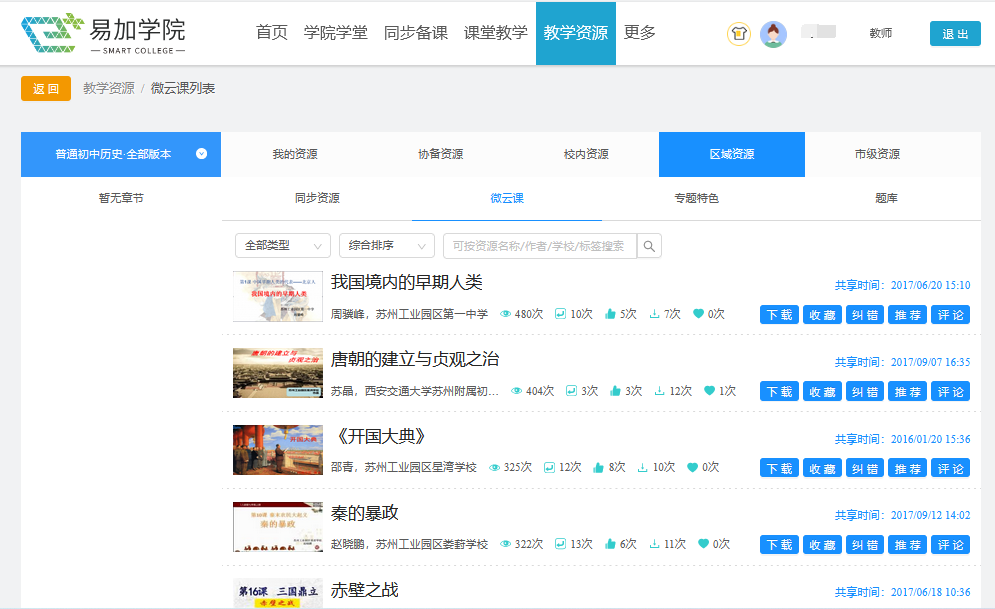Click the heart icon for 唐朝的建立与贞观之治
995x609 pixels.
[709, 391]
